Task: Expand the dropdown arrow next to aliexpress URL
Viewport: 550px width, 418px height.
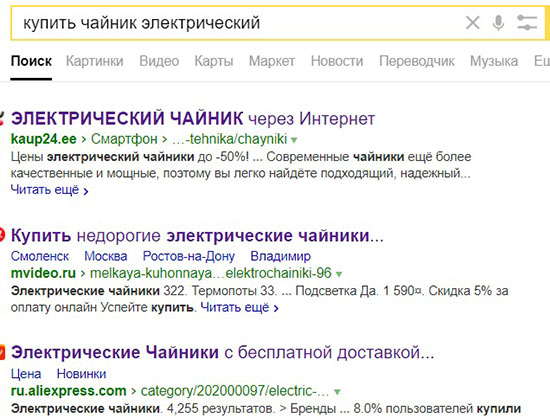Action: (337, 392)
